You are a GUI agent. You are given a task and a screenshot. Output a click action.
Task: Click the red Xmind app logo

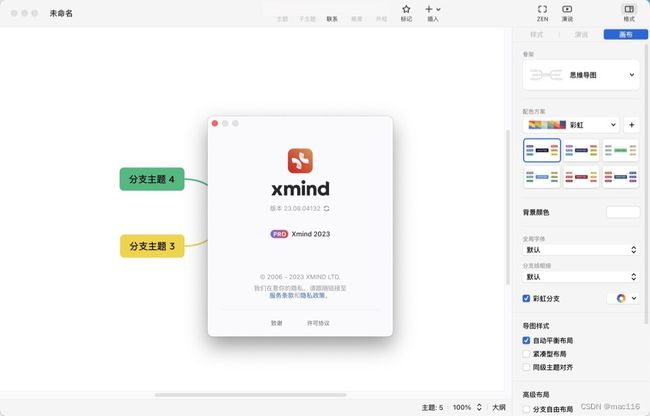301,161
